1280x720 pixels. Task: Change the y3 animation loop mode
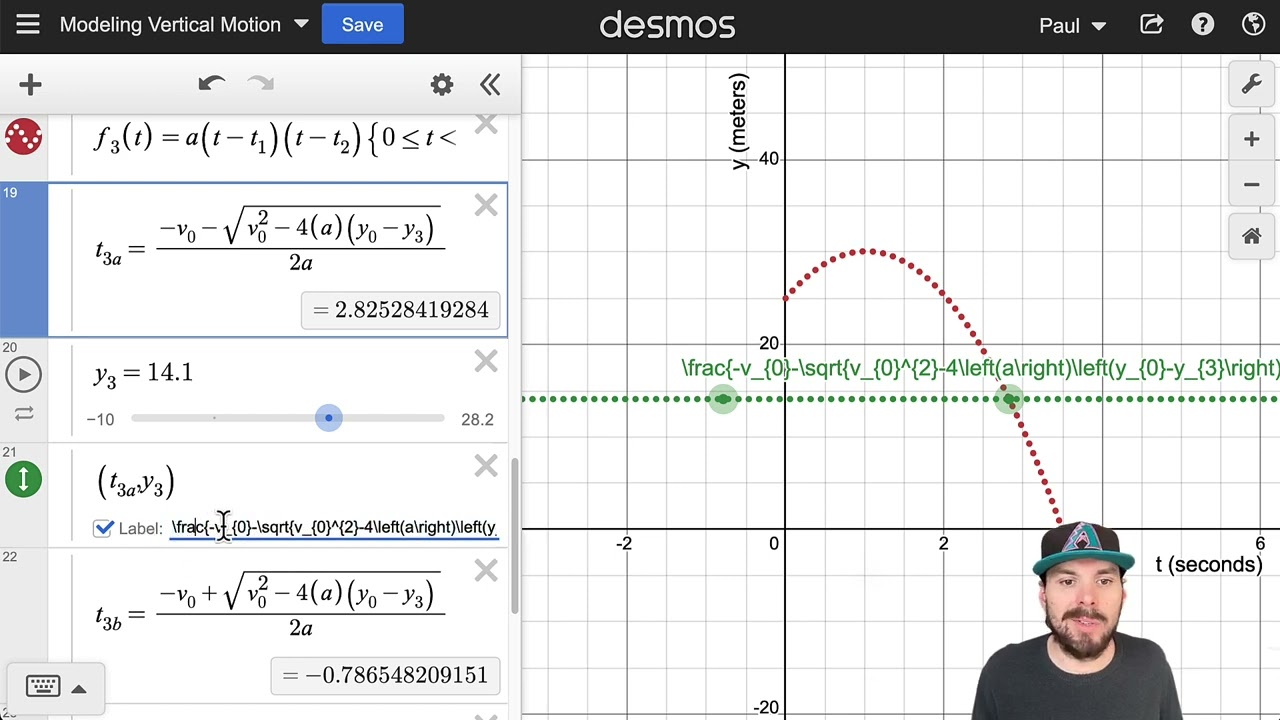(x=24, y=413)
